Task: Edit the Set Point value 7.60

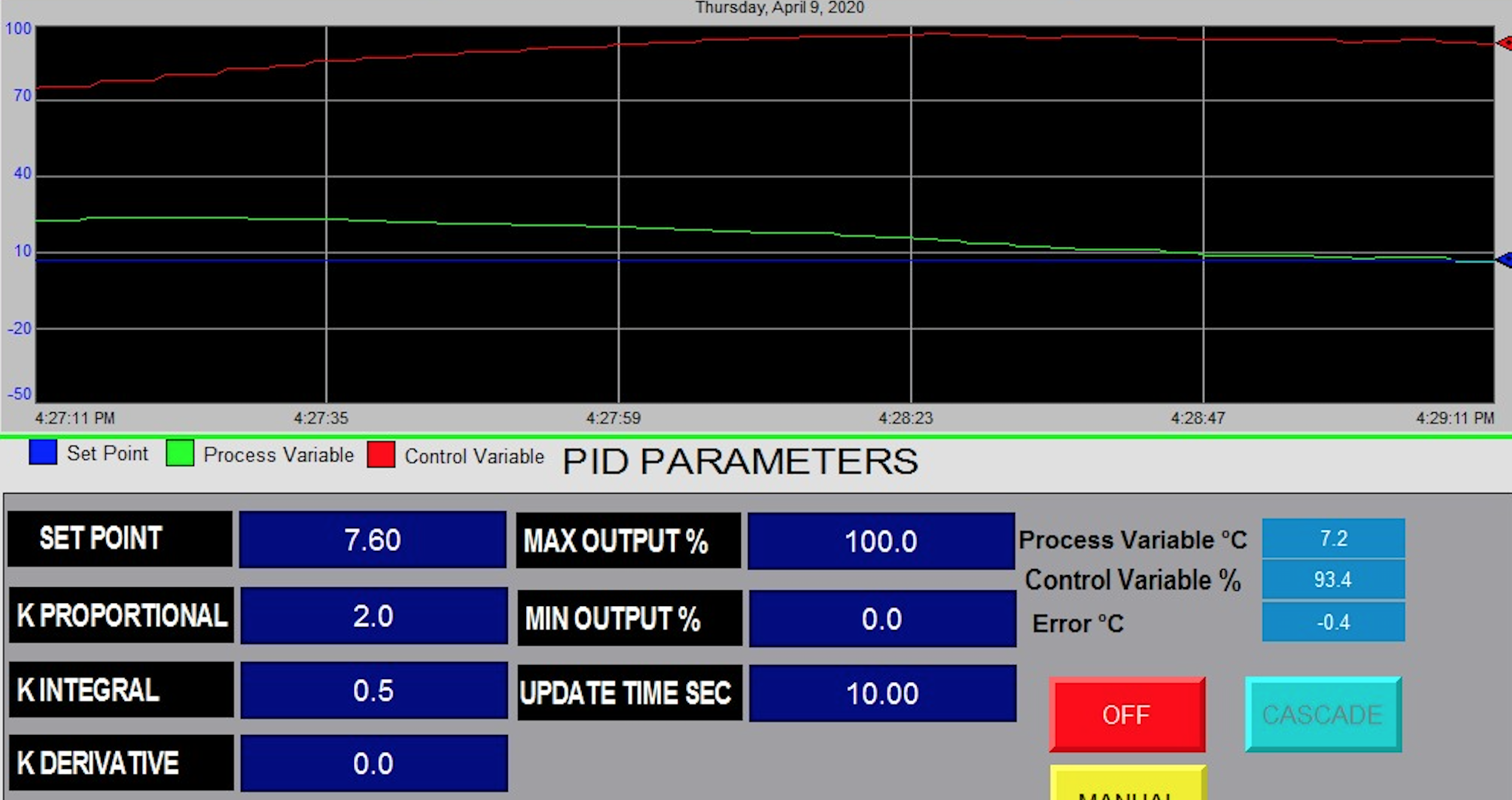Action: coord(372,540)
